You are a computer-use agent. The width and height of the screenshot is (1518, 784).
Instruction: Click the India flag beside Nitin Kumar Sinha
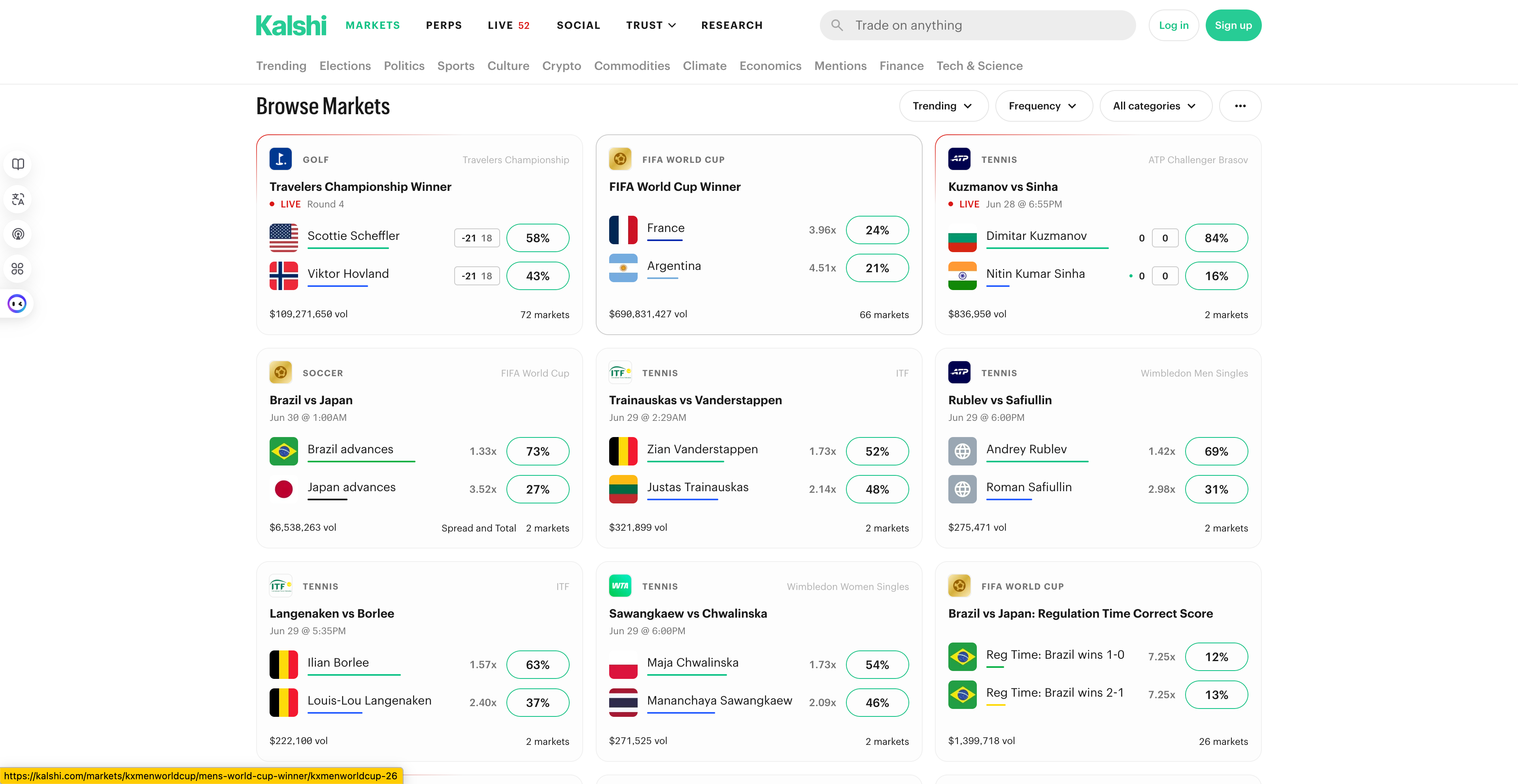962,276
